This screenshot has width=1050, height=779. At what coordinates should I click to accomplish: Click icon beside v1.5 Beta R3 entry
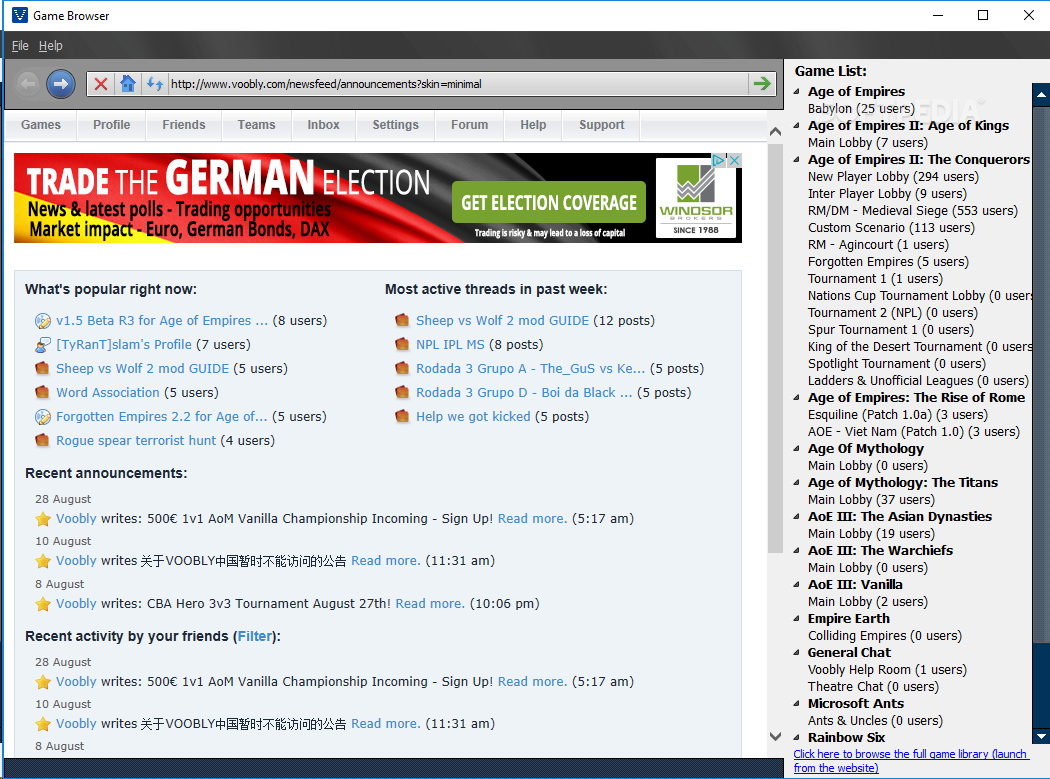coord(42,321)
